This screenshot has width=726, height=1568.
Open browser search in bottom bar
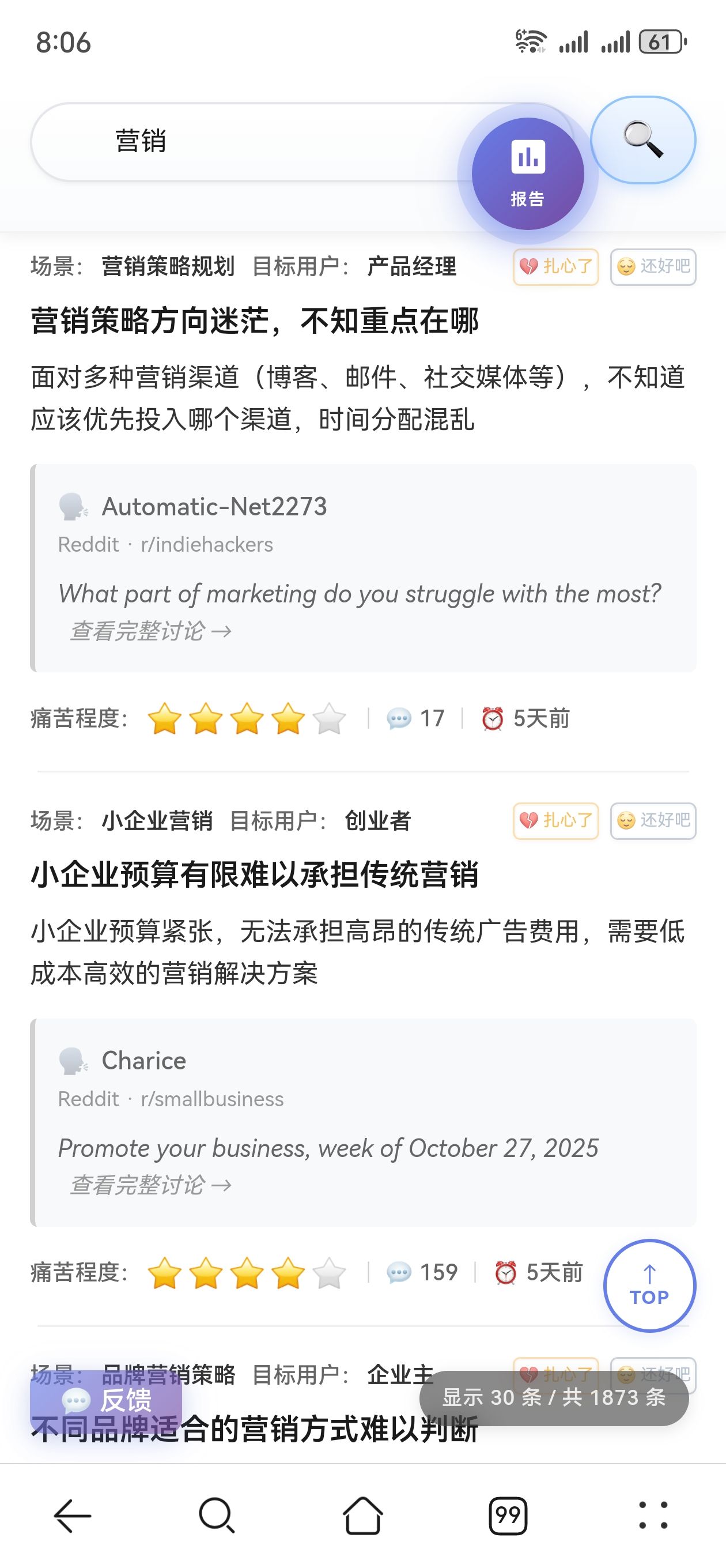(x=217, y=1515)
